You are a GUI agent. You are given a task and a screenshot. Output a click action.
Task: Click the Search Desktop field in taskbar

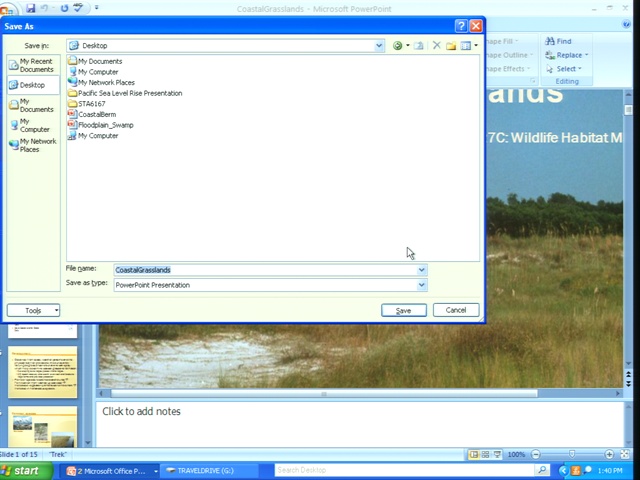tap(404, 470)
